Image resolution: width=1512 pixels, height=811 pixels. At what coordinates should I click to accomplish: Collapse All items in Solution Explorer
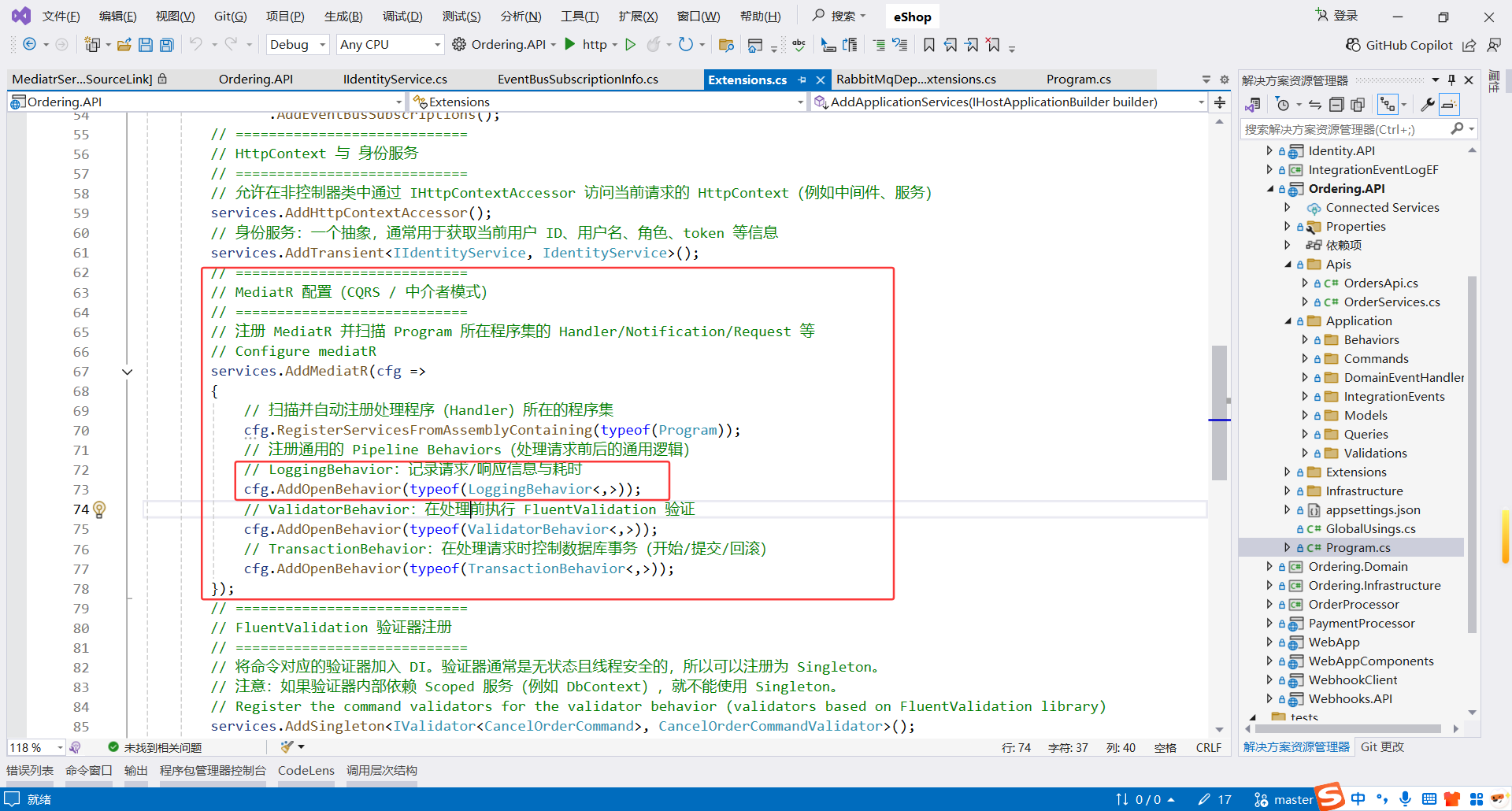coord(1336,104)
